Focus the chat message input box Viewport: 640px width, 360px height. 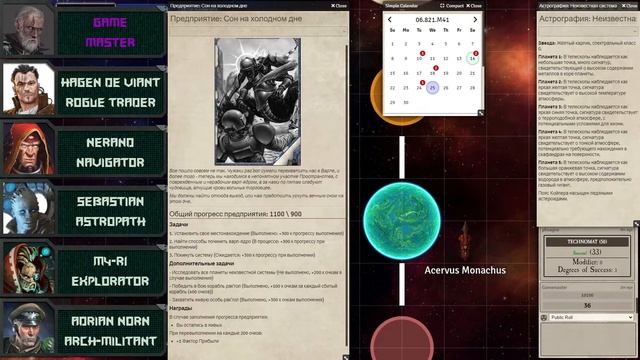(x=587, y=339)
